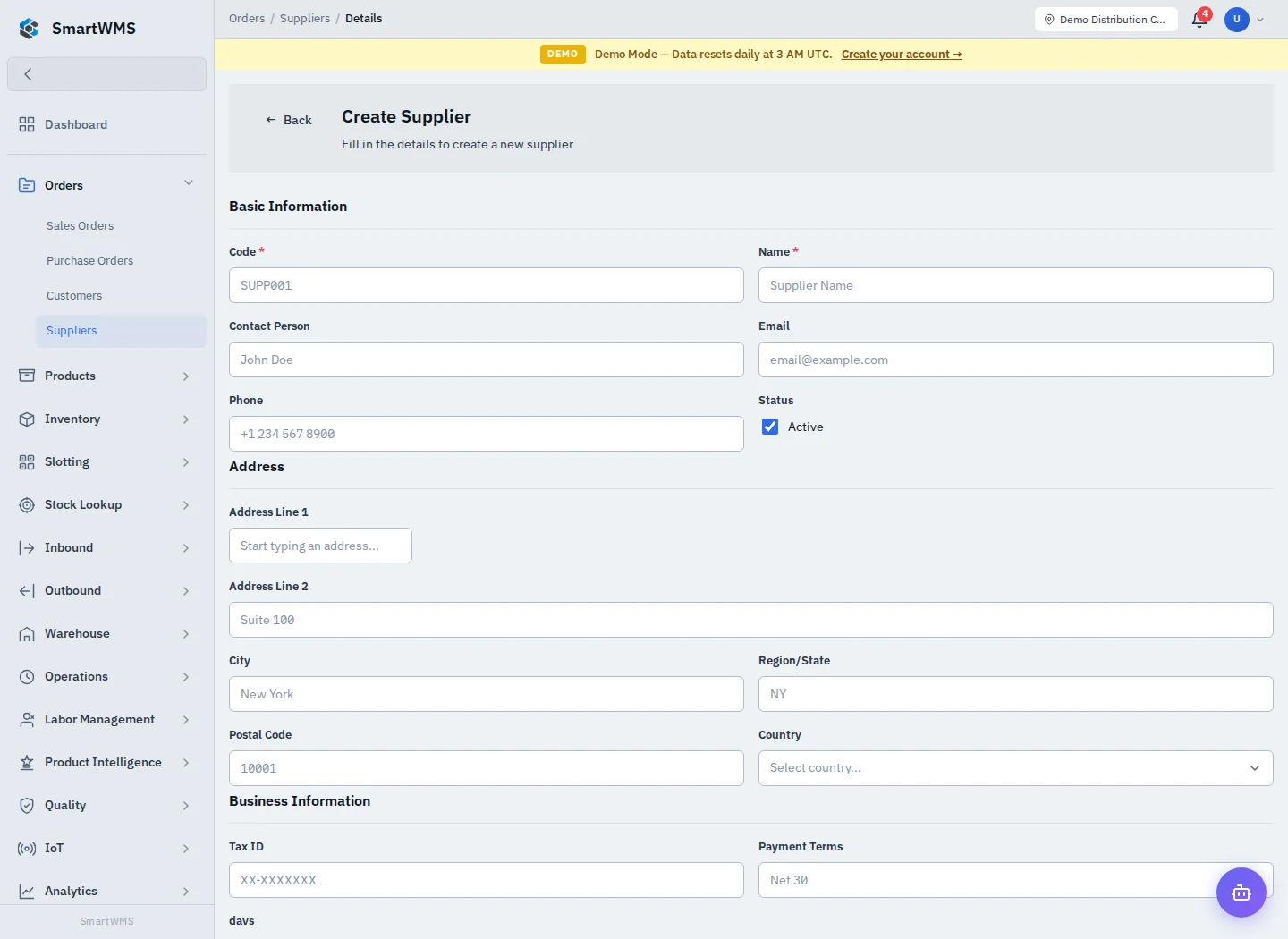
Task: Click the Products box icon
Action: (27, 376)
